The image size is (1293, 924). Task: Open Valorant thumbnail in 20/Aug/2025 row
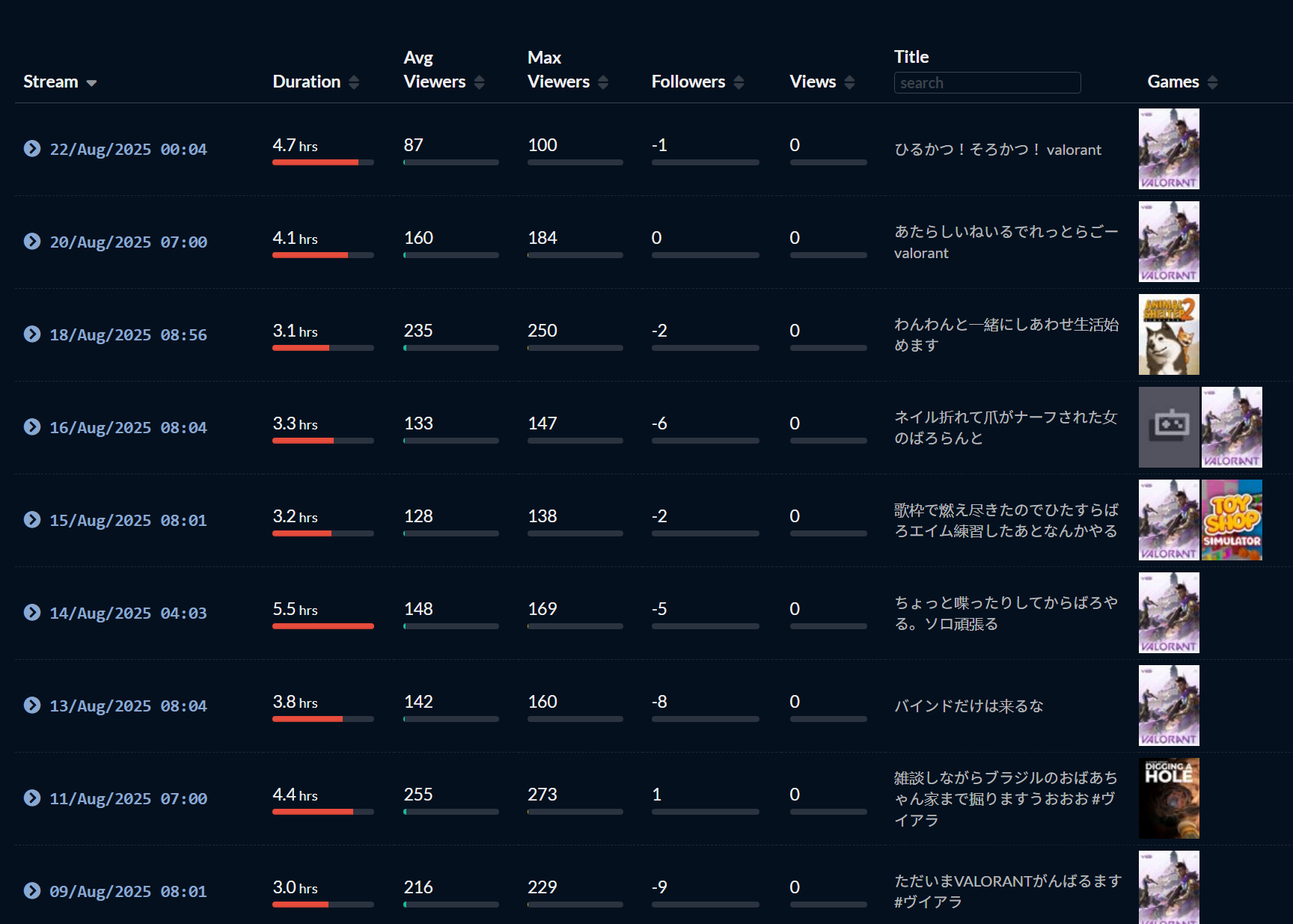click(x=1169, y=242)
